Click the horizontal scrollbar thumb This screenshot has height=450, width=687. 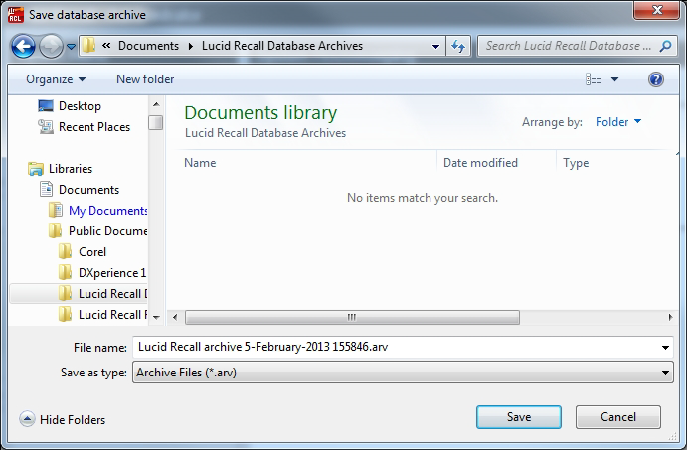click(x=352, y=318)
